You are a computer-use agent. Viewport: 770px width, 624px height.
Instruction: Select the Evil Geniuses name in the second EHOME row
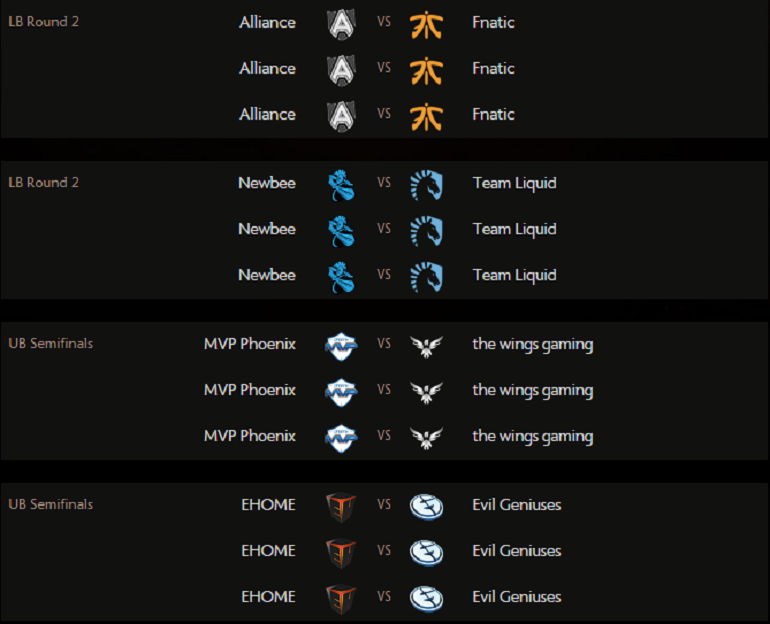click(x=517, y=551)
